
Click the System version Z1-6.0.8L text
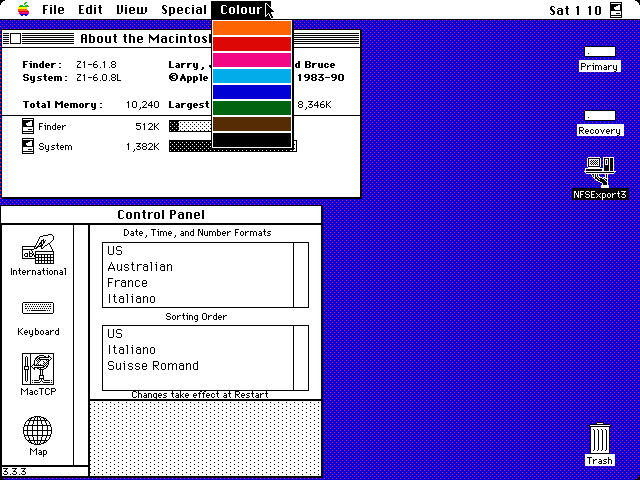click(x=99, y=78)
